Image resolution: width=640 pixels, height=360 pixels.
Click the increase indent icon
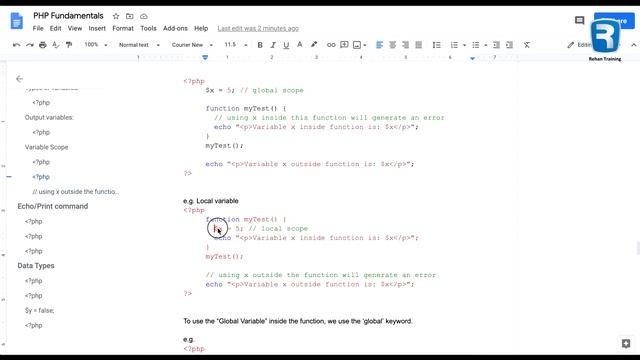(509, 45)
